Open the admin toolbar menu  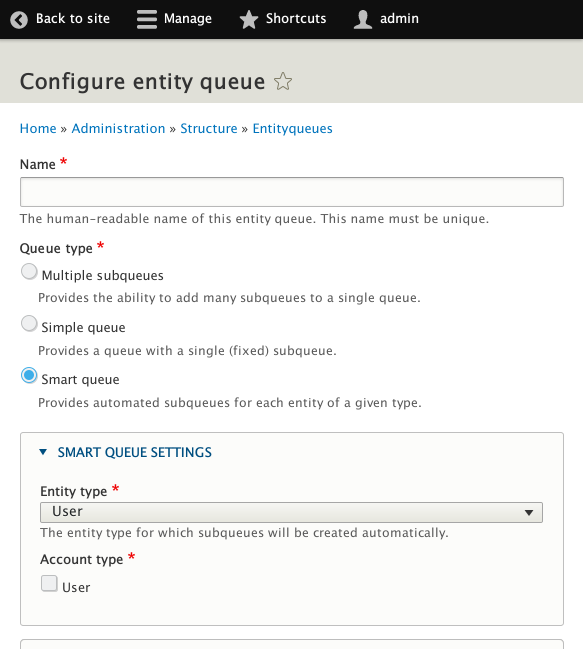click(386, 19)
